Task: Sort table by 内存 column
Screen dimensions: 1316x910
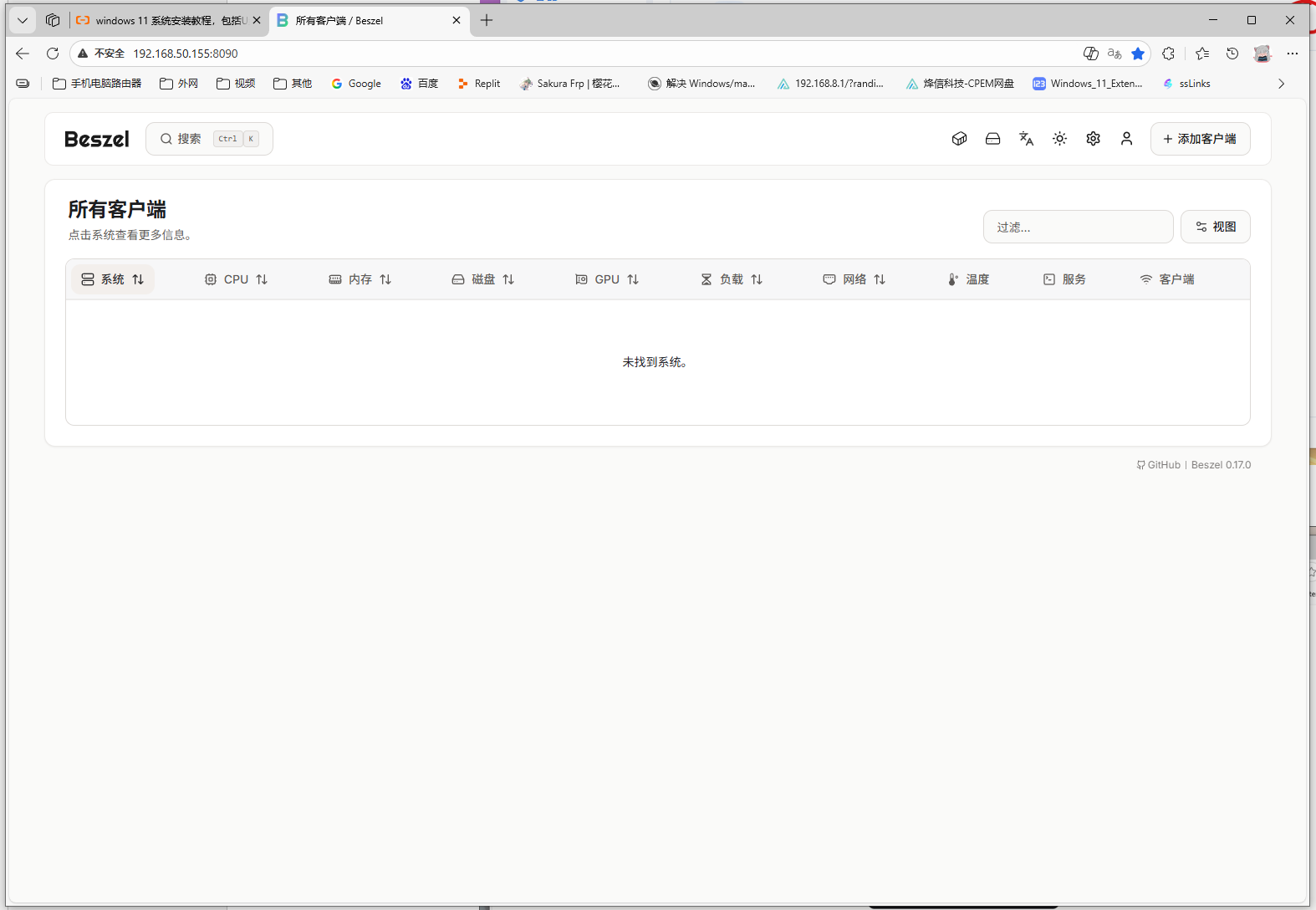Action: 360,279
